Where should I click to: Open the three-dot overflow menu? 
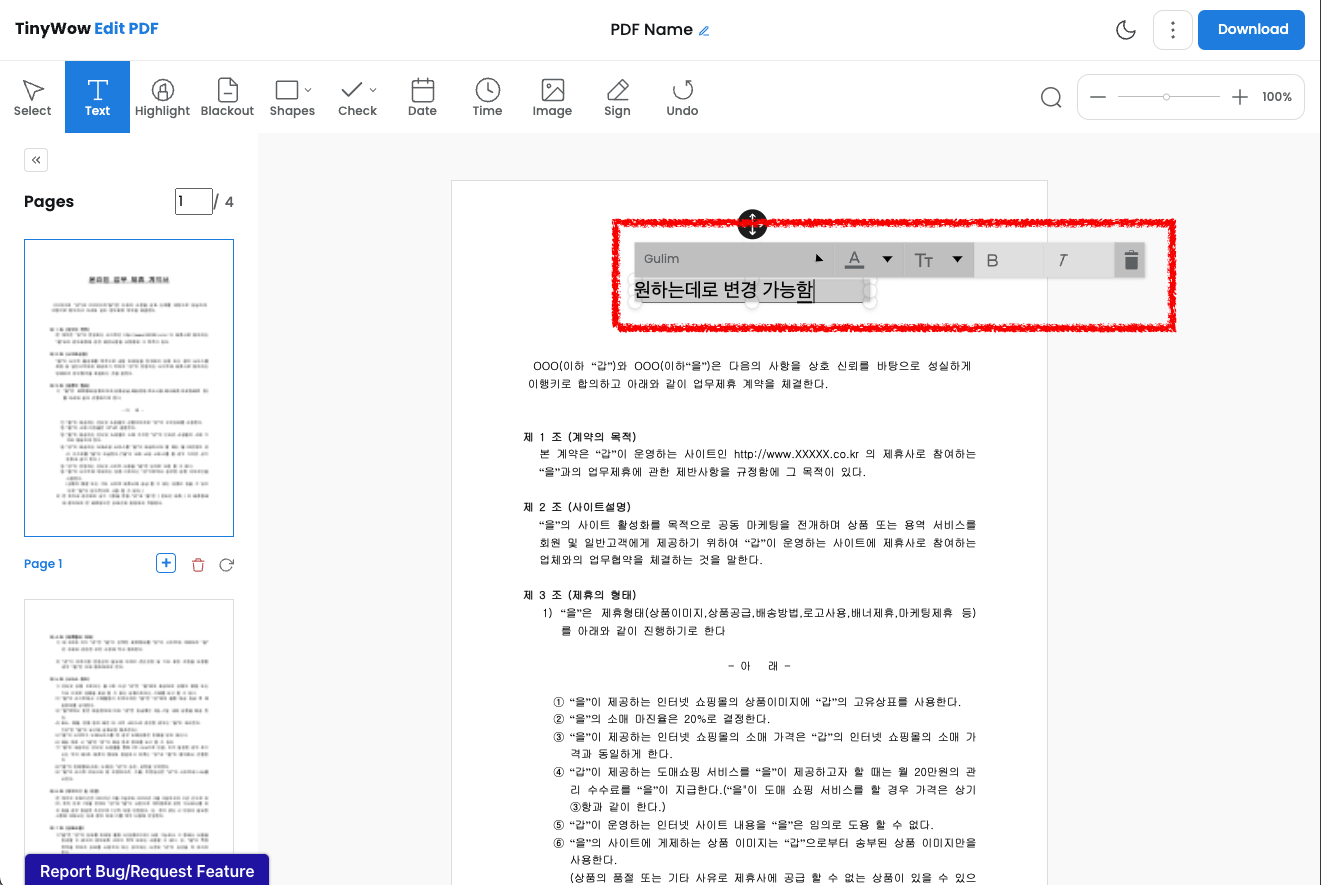pos(1172,30)
